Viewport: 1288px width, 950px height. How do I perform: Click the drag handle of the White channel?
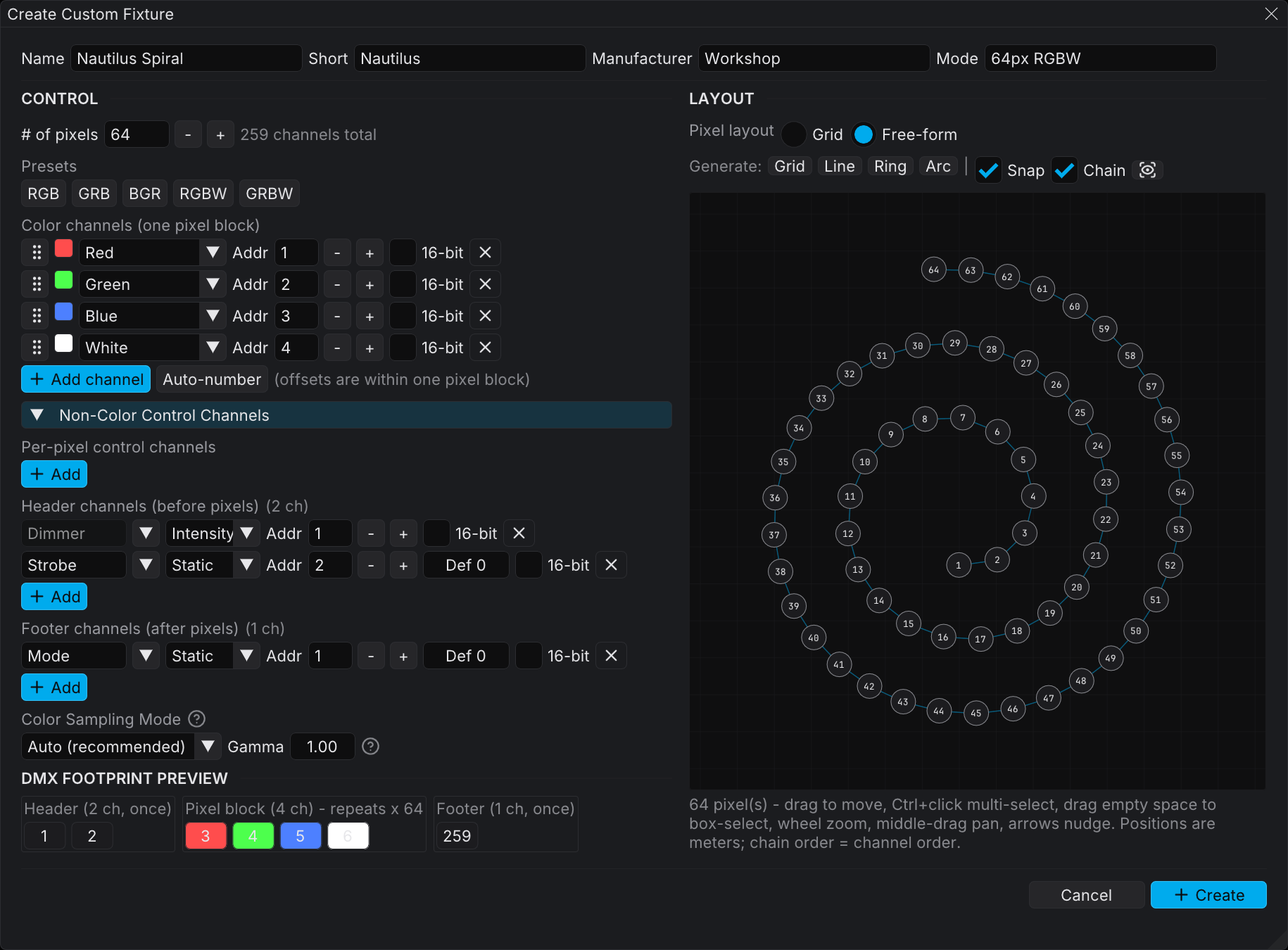37,348
